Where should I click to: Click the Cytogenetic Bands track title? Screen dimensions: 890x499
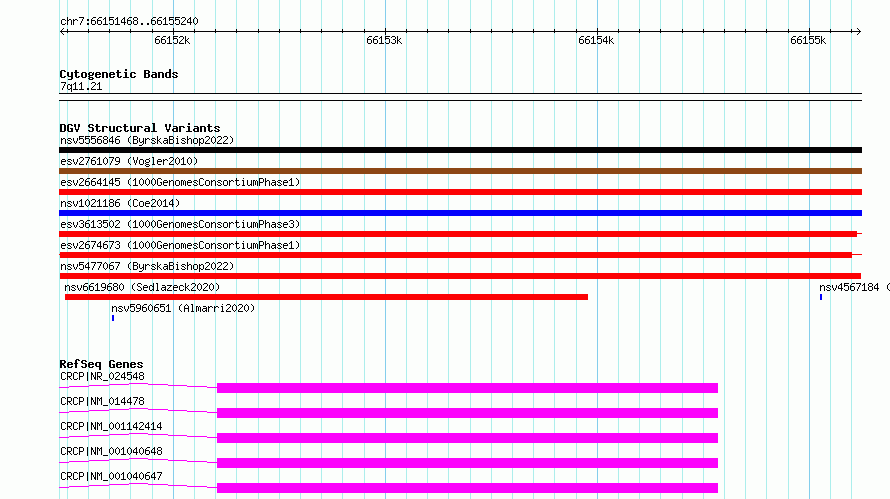click(119, 74)
